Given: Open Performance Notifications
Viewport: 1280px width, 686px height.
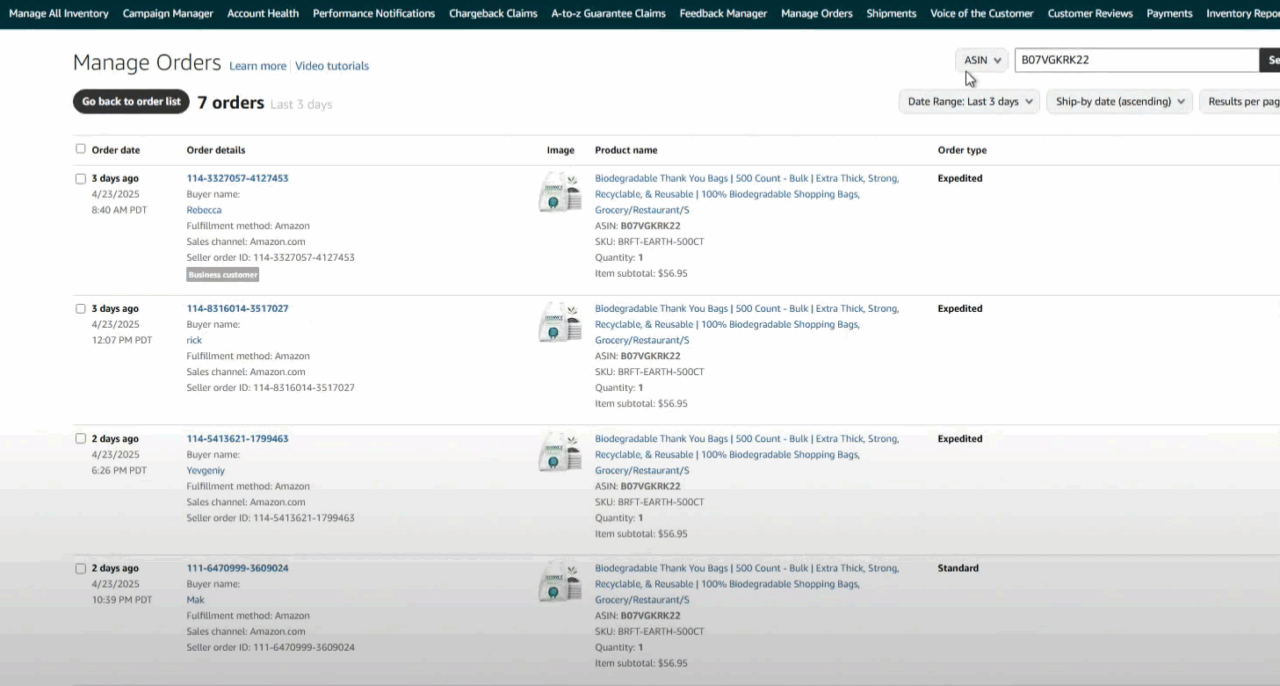Looking at the screenshot, I should [374, 13].
